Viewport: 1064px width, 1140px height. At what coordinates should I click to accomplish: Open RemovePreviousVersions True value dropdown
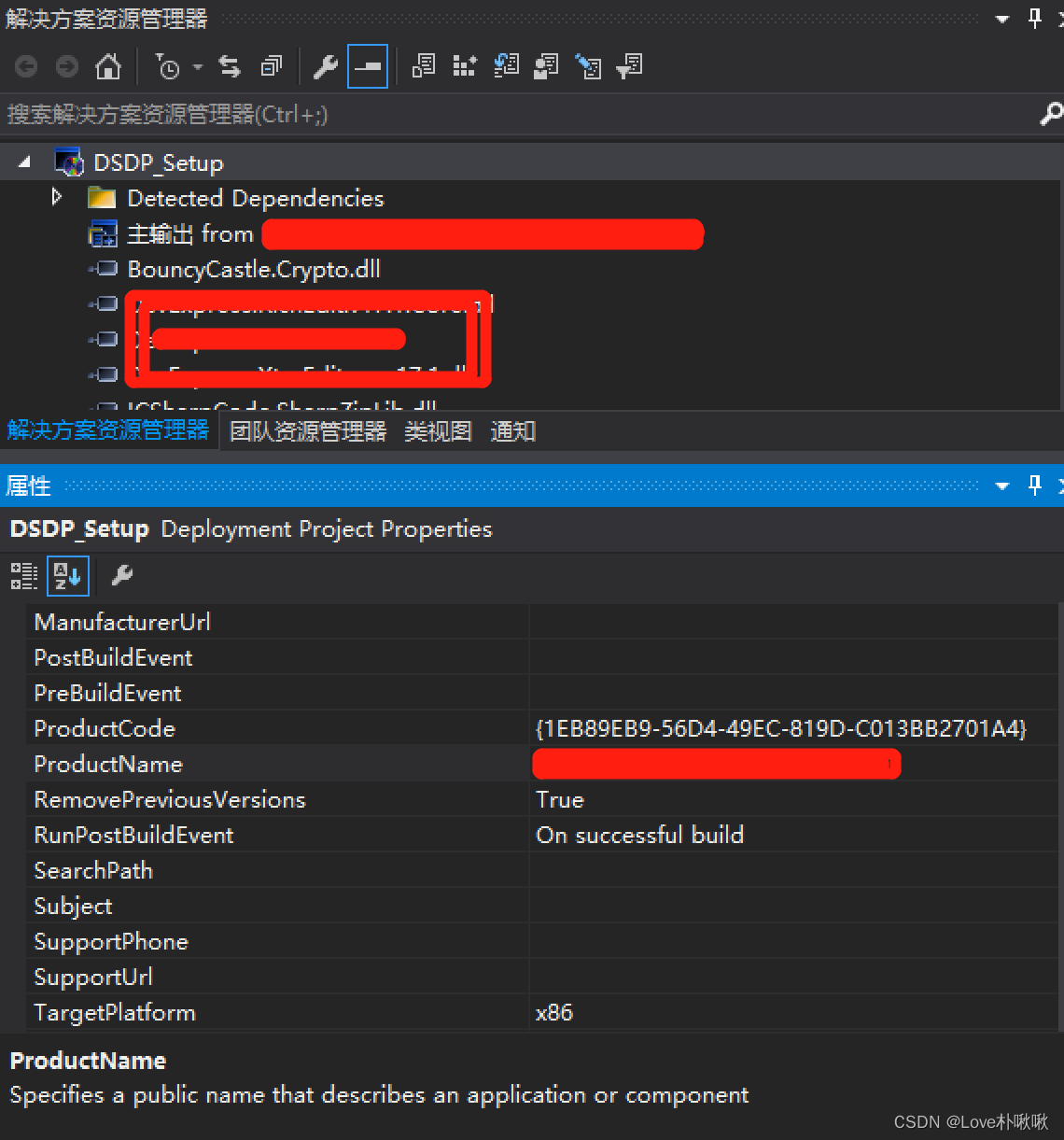coord(794,800)
